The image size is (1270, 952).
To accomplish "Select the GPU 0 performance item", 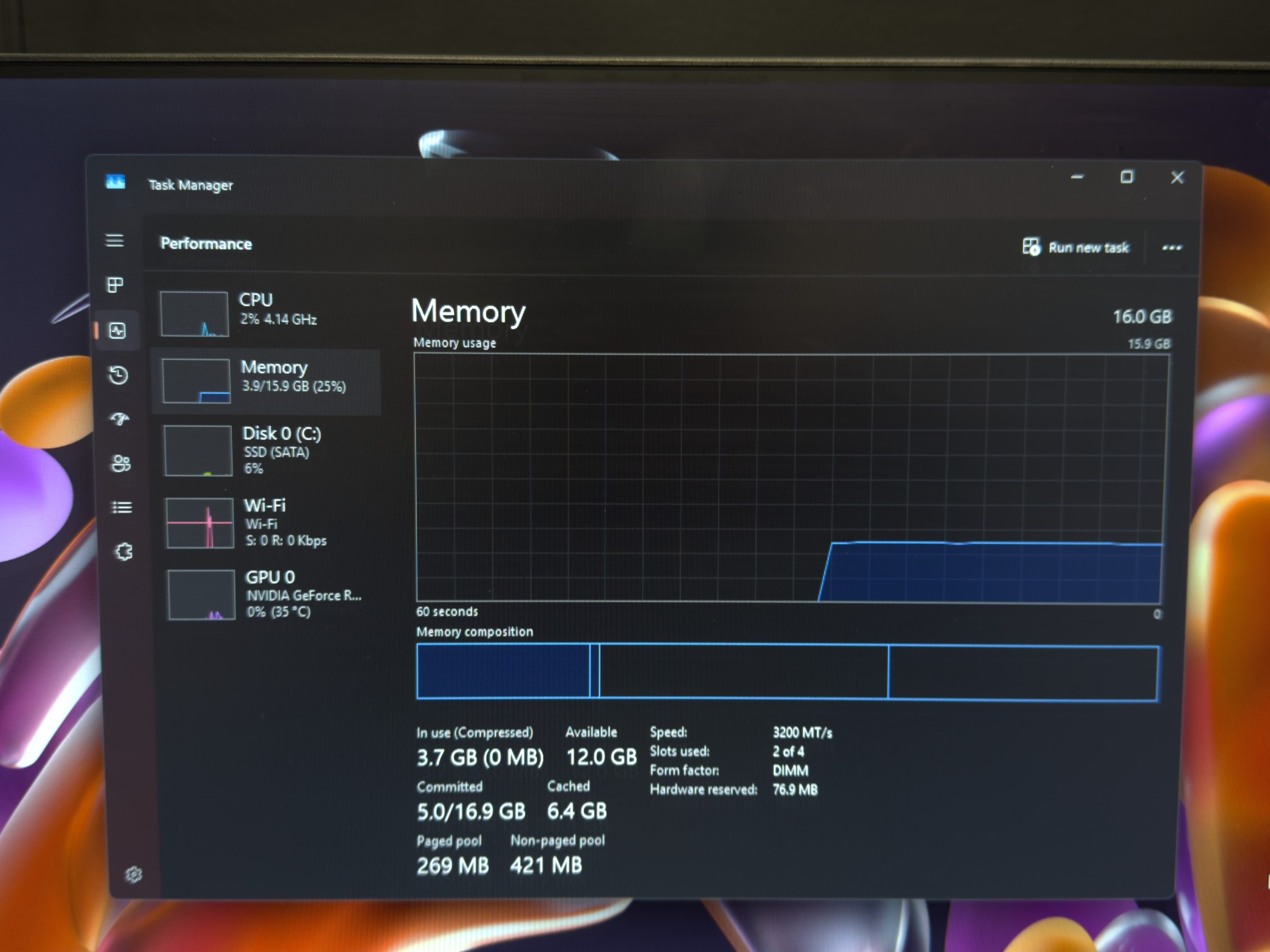I will (x=270, y=594).
